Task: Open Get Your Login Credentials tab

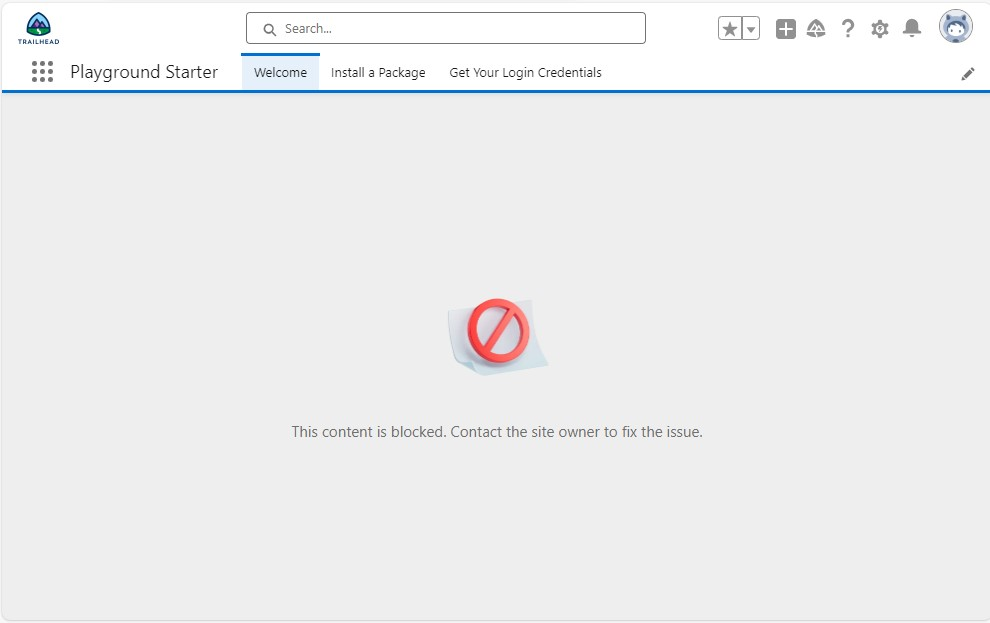Action: [525, 73]
